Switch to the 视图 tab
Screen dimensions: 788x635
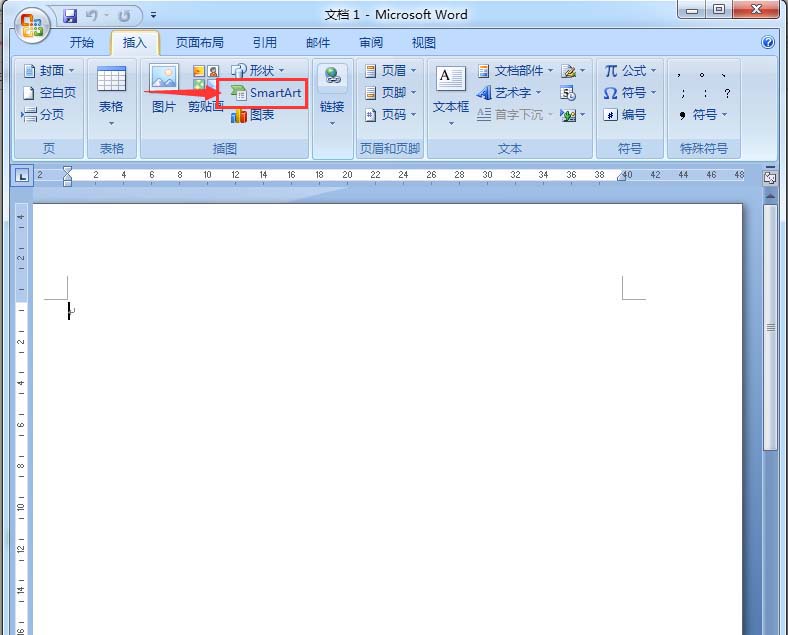[424, 43]
